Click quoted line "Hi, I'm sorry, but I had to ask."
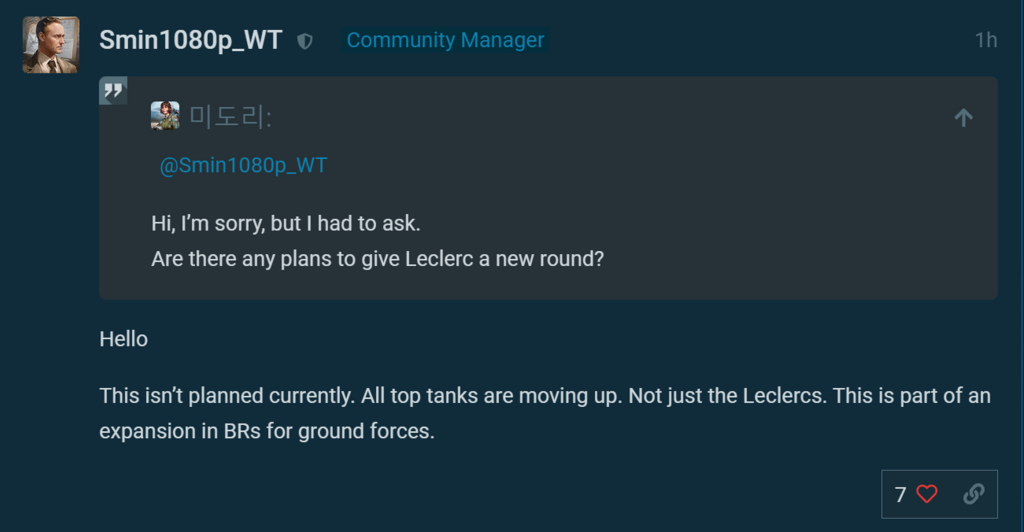The height and width of the screenshot is (532, 1024). pos(285,223)
